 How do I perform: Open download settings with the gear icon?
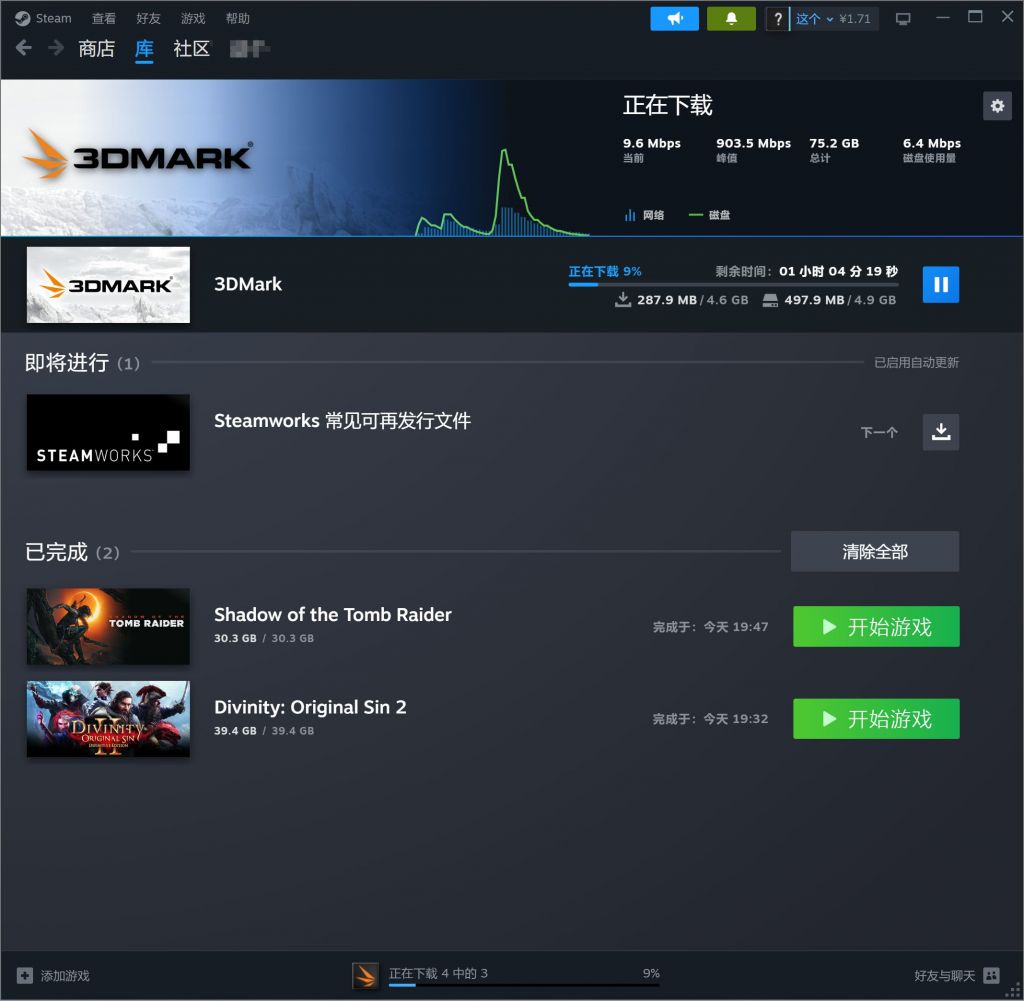click(x=997, y=105)
